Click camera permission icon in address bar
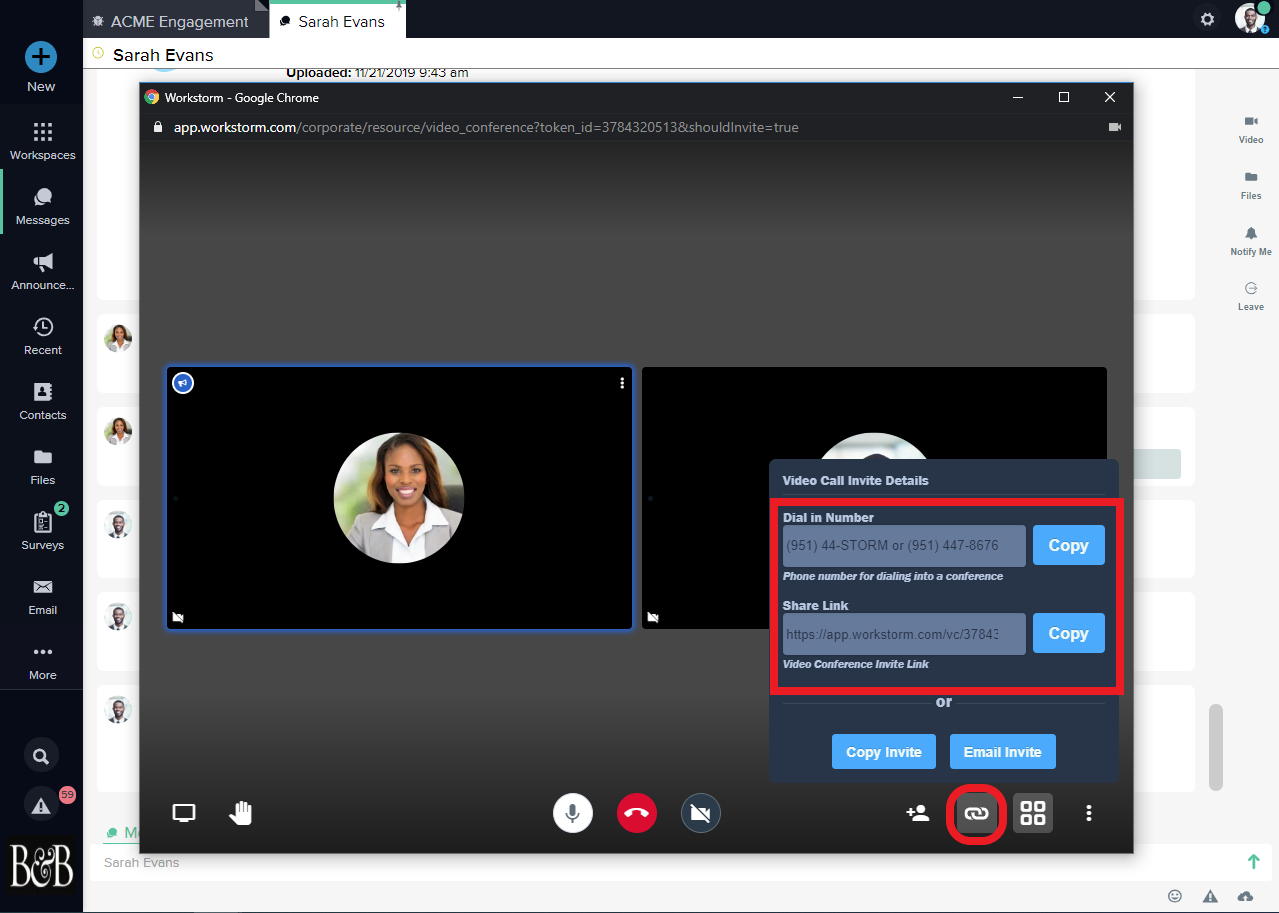This screenshot has height=913, width=1279. (1114, 127)
